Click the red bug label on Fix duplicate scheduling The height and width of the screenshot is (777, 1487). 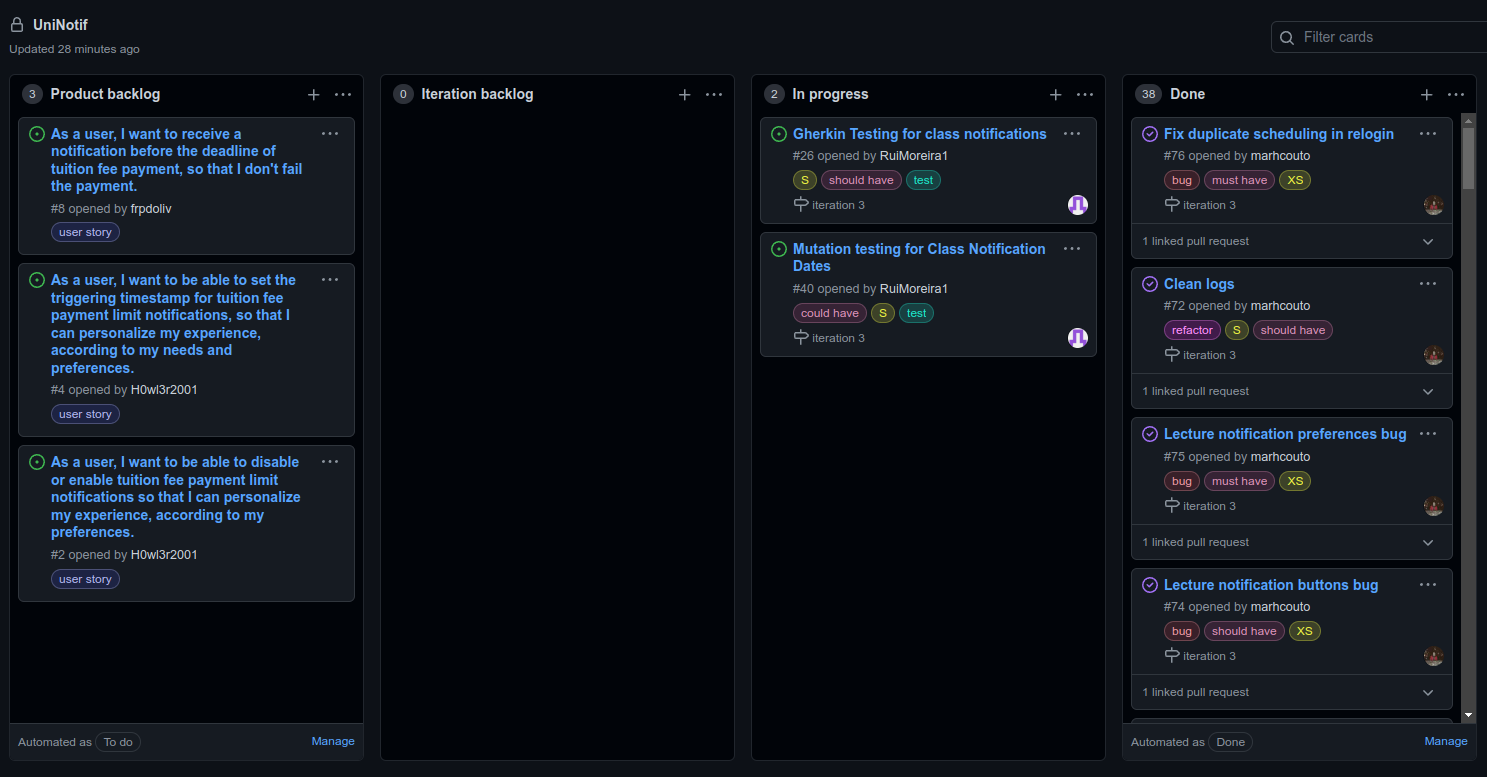pos(1182,180)
